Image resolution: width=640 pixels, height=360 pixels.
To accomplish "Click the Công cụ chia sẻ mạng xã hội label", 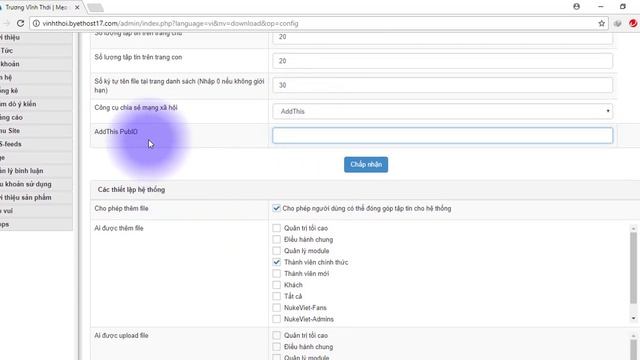I will click(x=136, y=108).
